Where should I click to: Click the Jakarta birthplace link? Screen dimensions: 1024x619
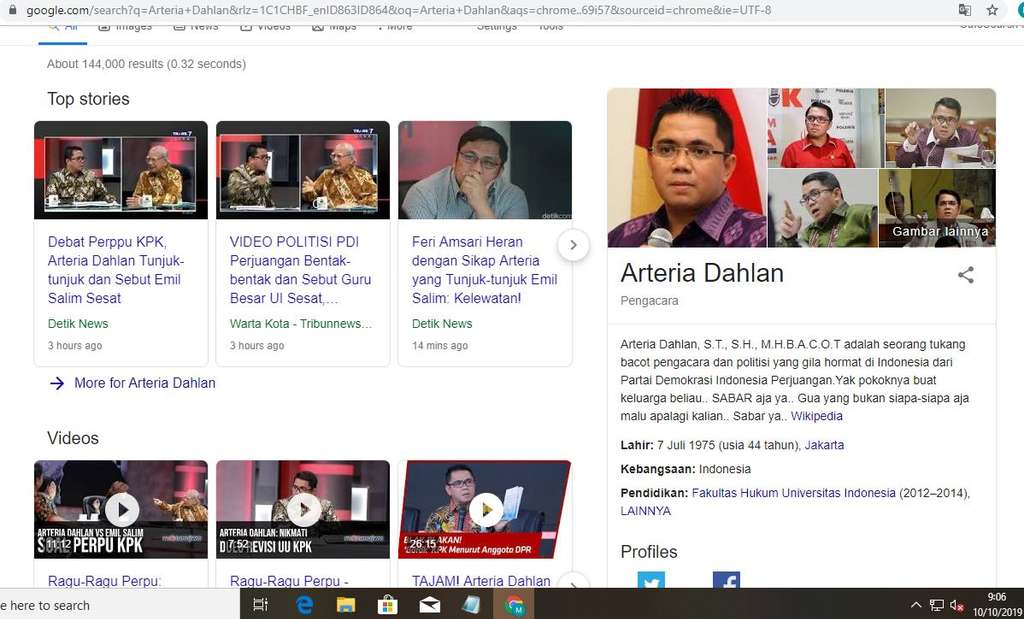coord(824,445)
